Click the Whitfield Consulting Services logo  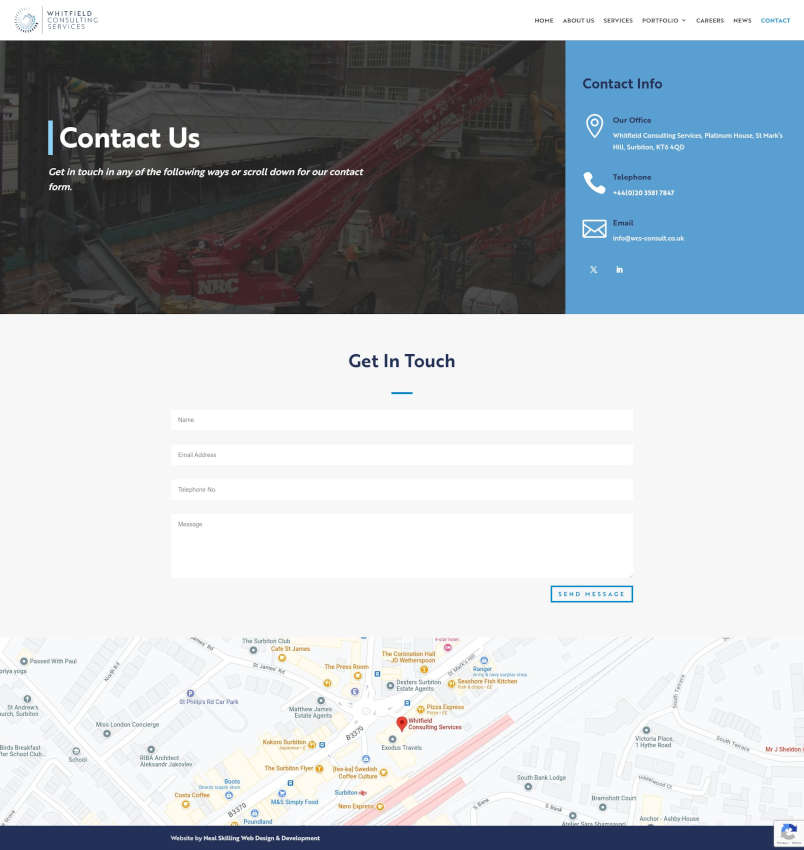pos(56,20)
